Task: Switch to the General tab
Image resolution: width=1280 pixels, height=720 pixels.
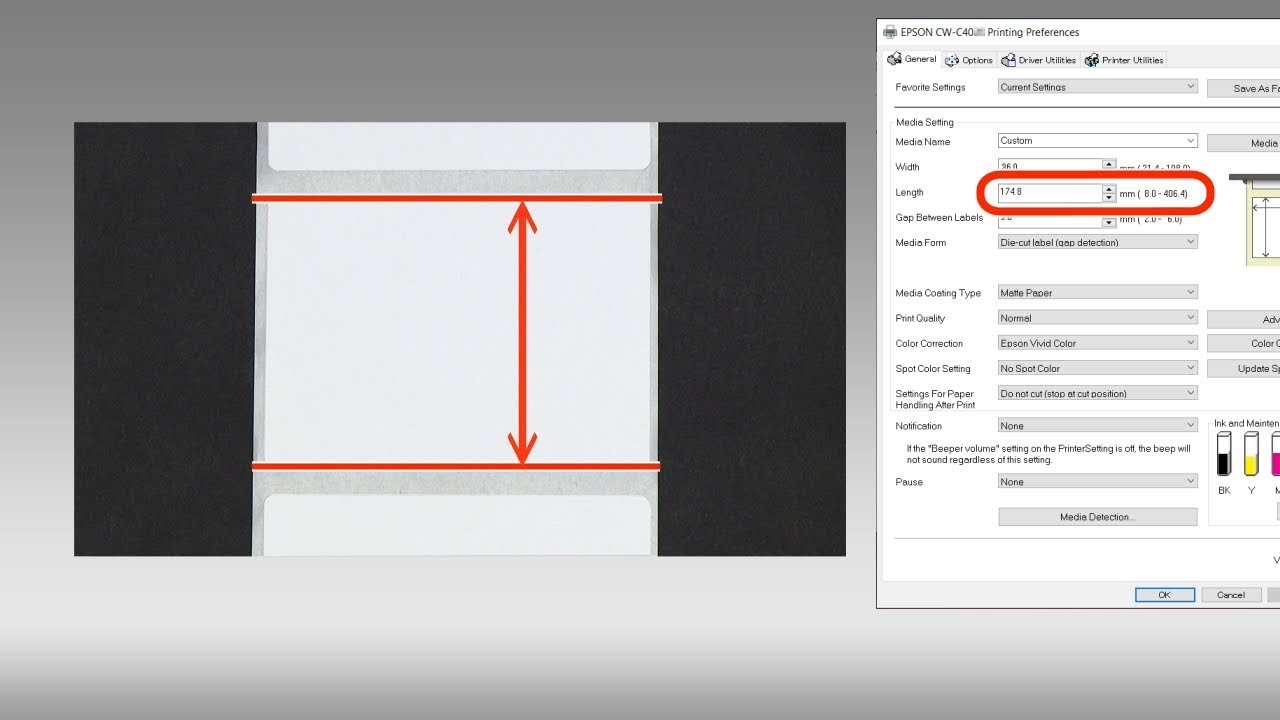Action: tap(912, 60)
